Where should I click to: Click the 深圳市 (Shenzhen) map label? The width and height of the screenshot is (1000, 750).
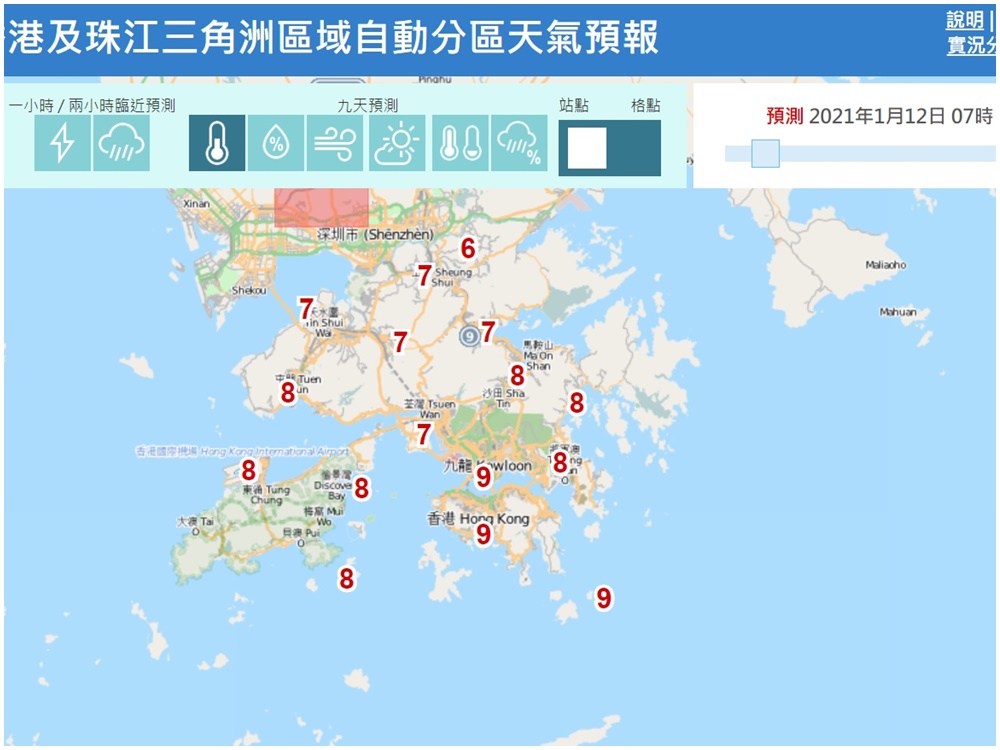[376, 235]
